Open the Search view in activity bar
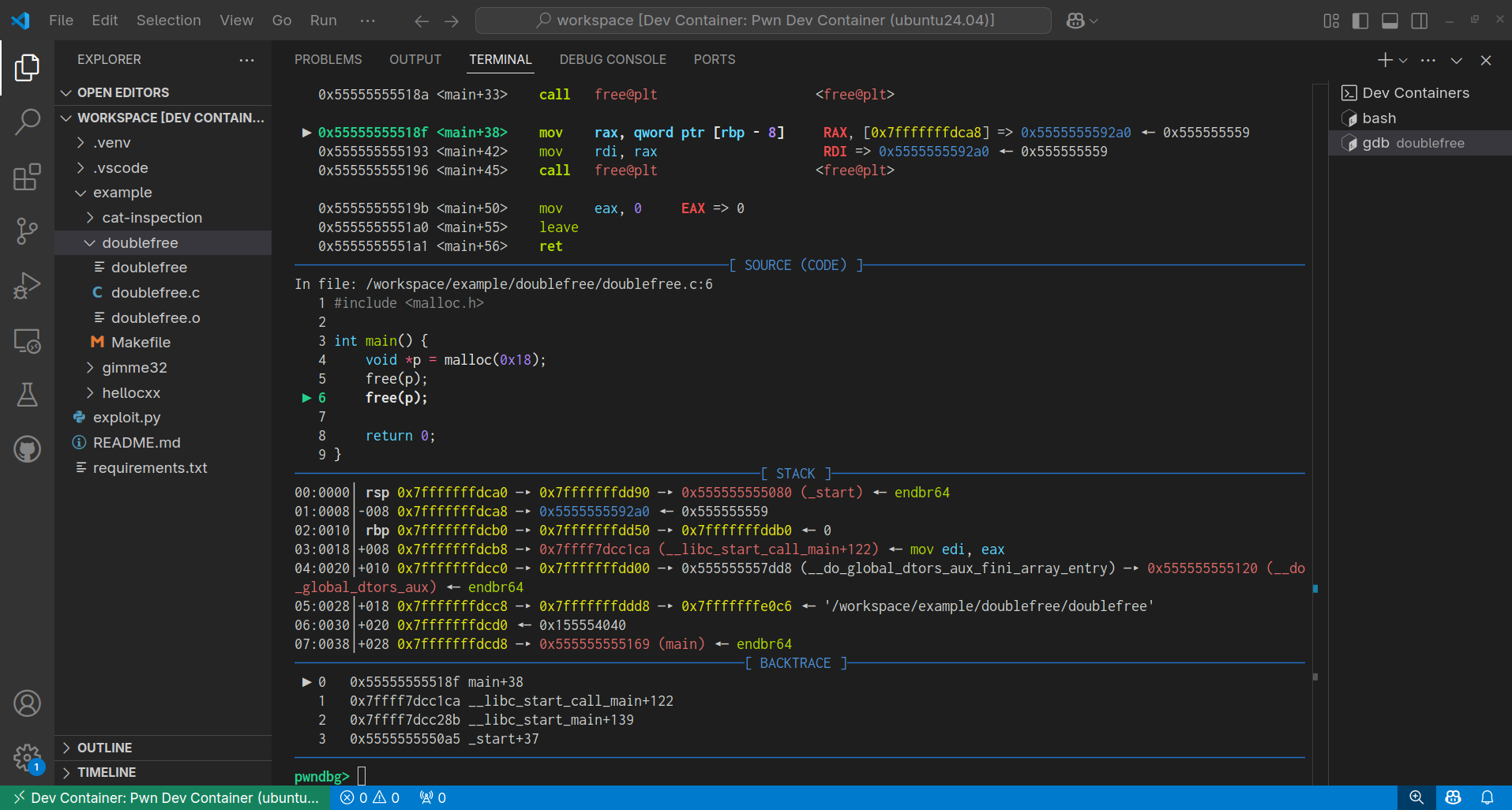 click(x=27, y=122)
